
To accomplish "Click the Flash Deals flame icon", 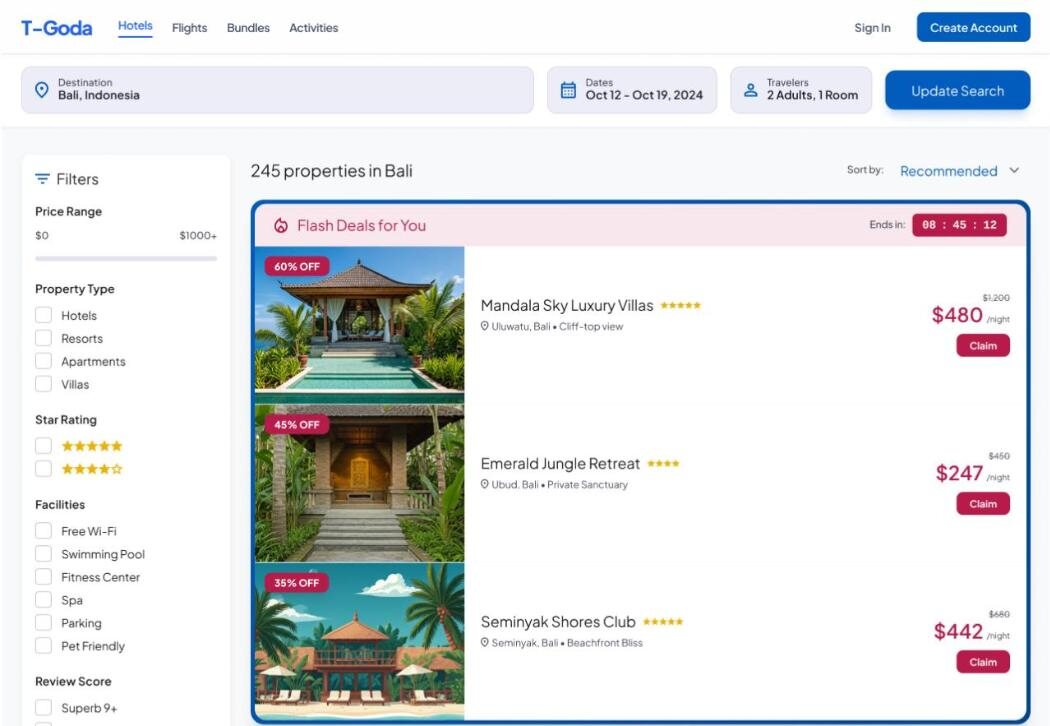I will click(281, 226).
